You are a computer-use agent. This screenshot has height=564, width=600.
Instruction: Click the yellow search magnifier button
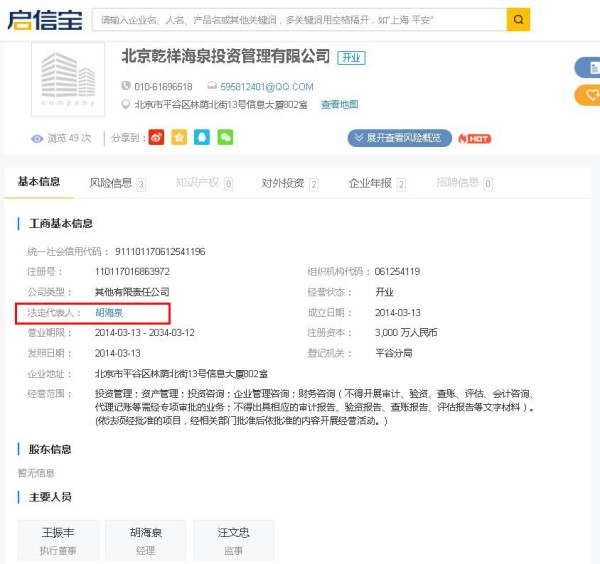518,20
